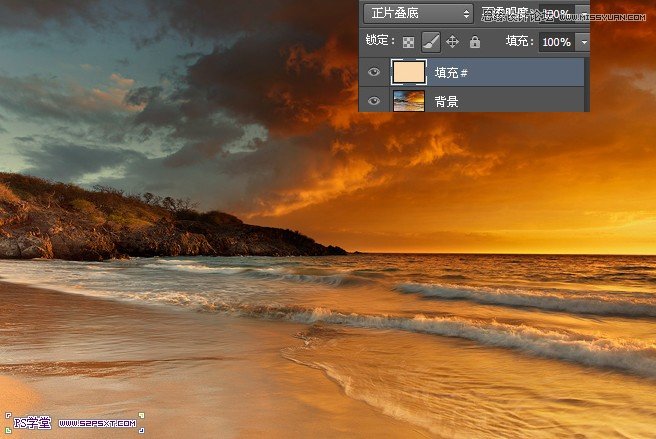Toggle lock image pixels brush icon
656x439 pixels.
coord(430,42)
